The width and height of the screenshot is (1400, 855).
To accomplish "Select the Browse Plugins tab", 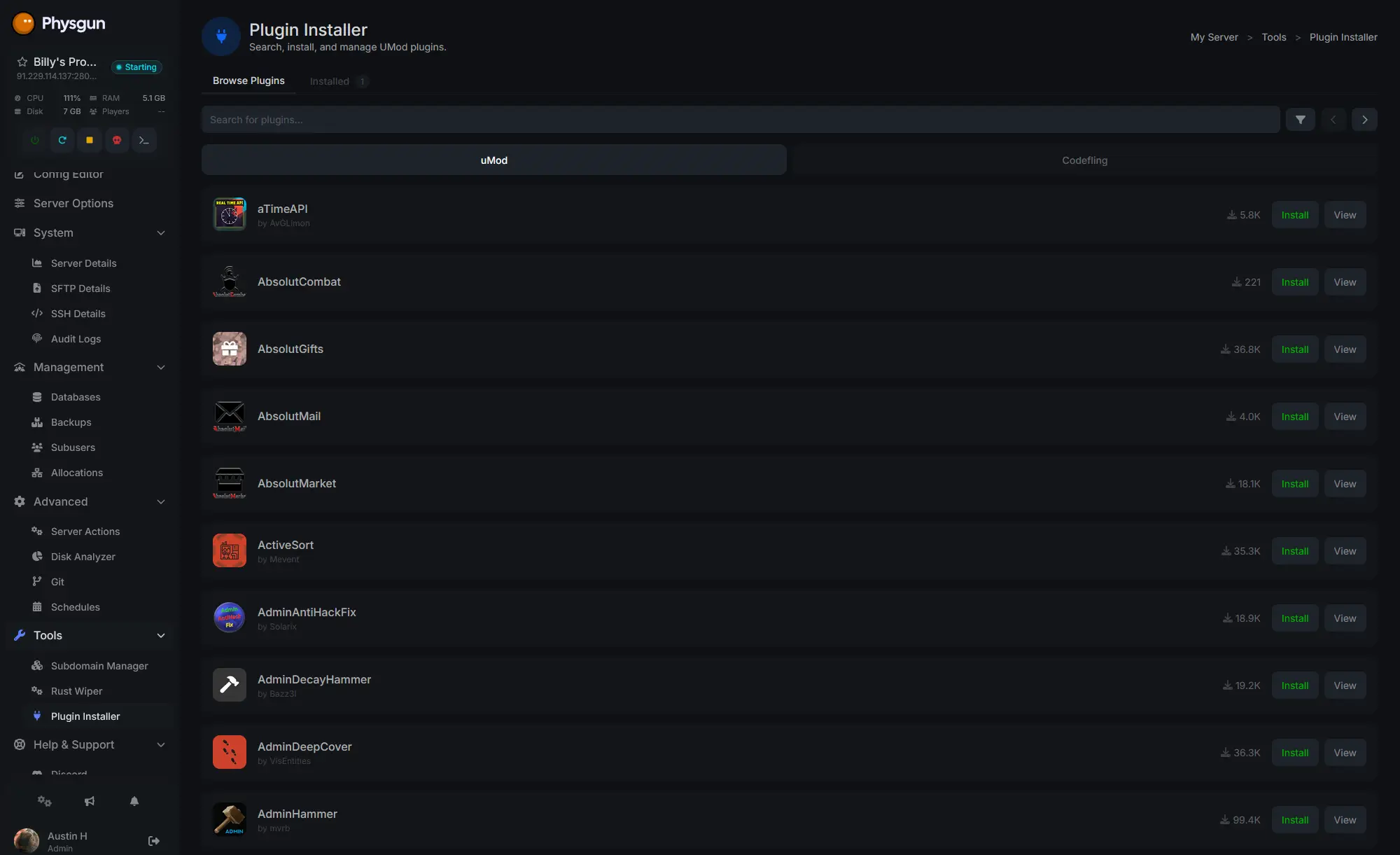I will 248,81.
